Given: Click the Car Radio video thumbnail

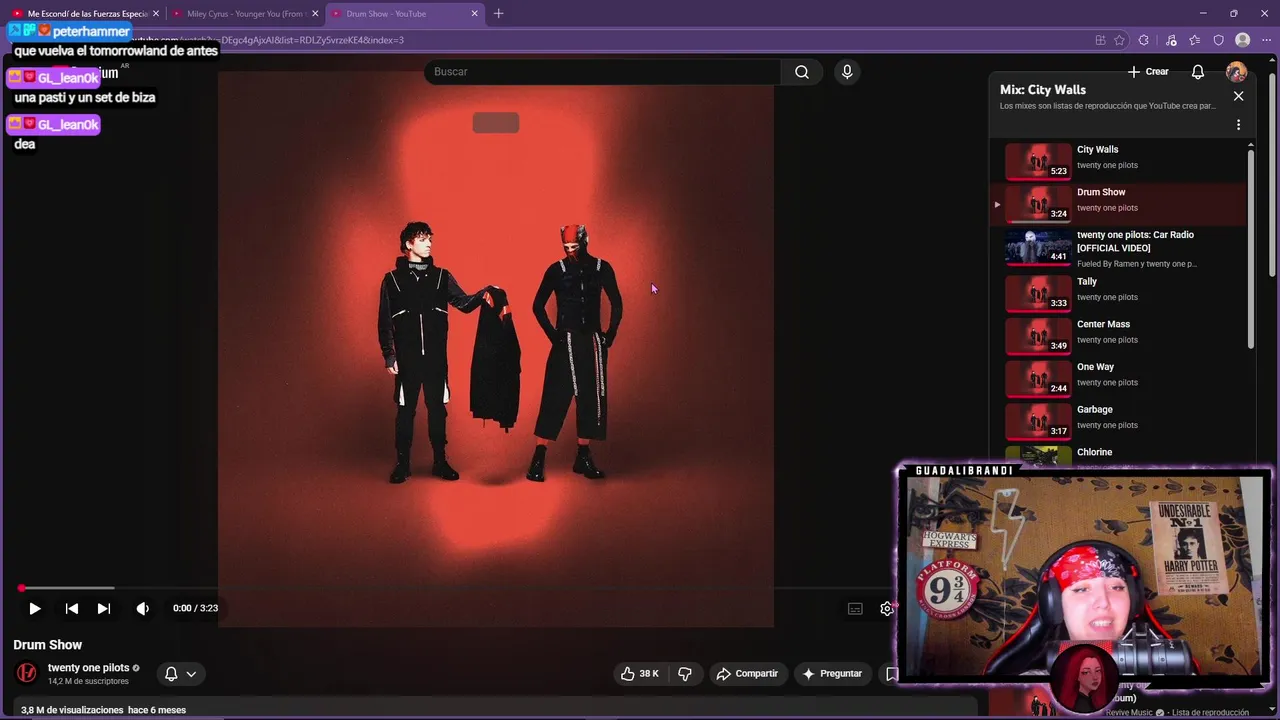Looking at the screenshot, I should (1038, 246).
